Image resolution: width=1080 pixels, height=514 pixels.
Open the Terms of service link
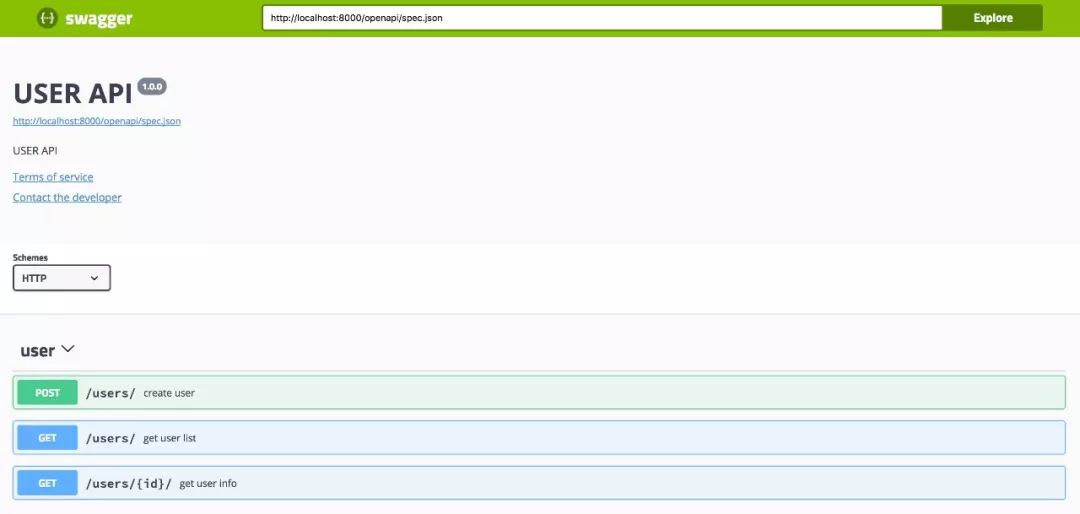53,177
